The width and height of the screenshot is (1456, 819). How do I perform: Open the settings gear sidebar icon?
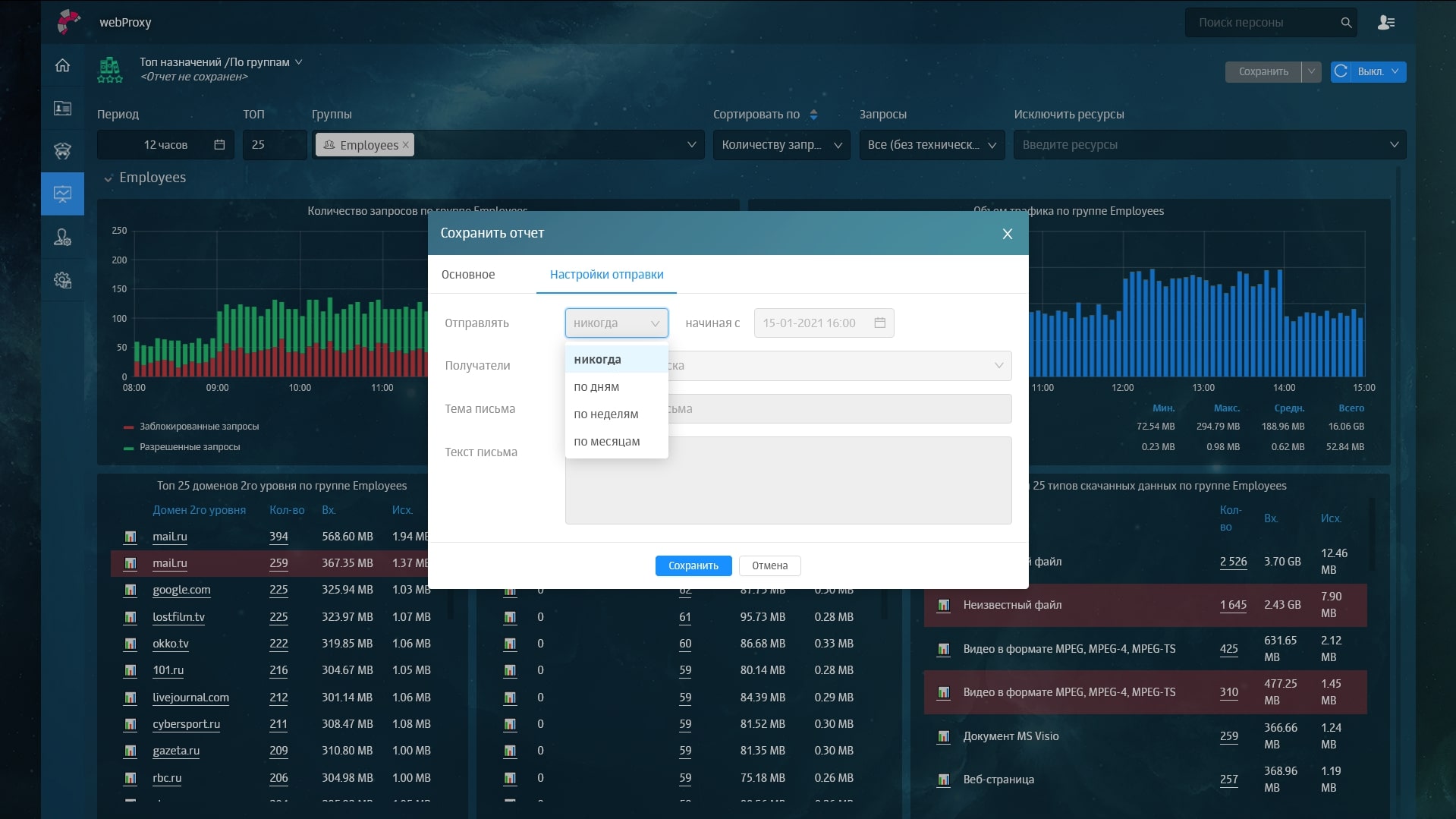[62, 280]
